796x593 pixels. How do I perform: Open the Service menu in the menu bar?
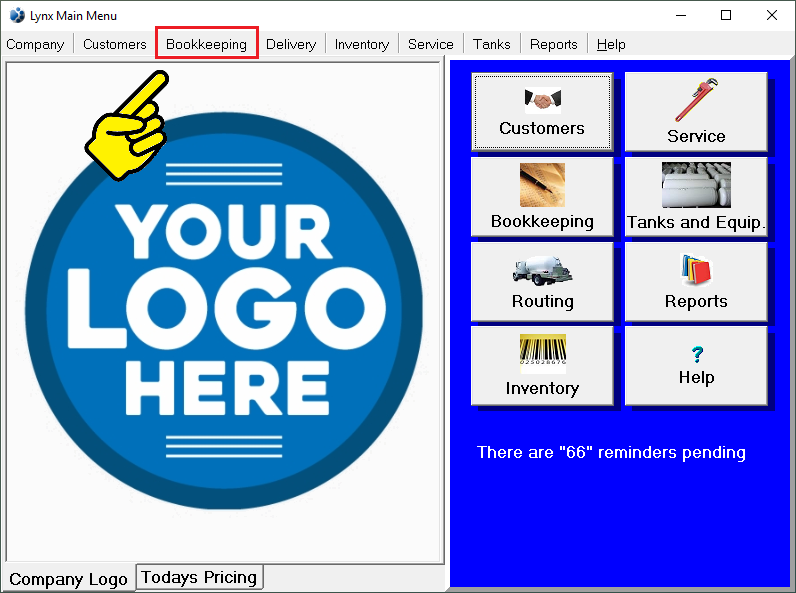click(430, 45)
